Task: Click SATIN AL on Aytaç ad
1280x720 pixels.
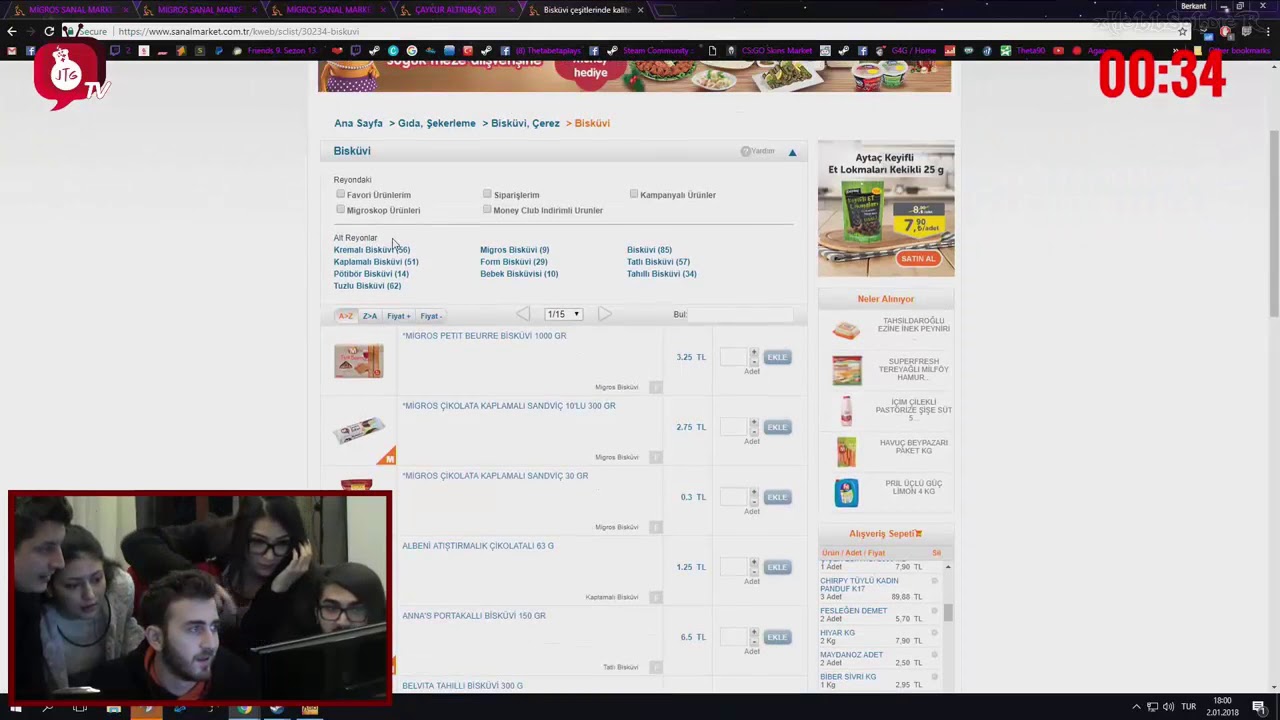Action: click(x=918, y=259)
